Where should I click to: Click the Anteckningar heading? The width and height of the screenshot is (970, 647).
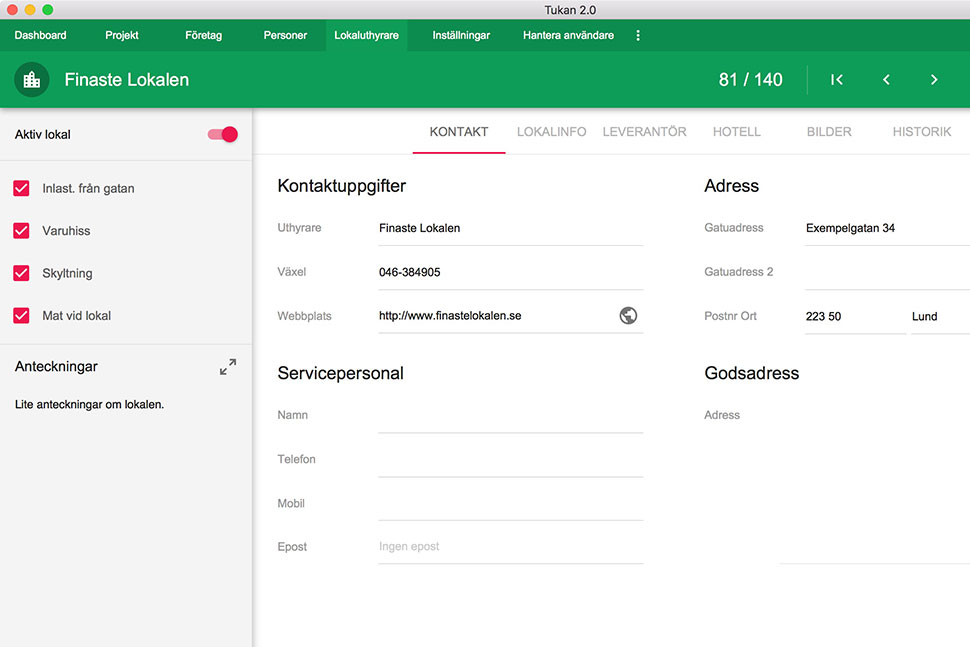tap(56, 367)
